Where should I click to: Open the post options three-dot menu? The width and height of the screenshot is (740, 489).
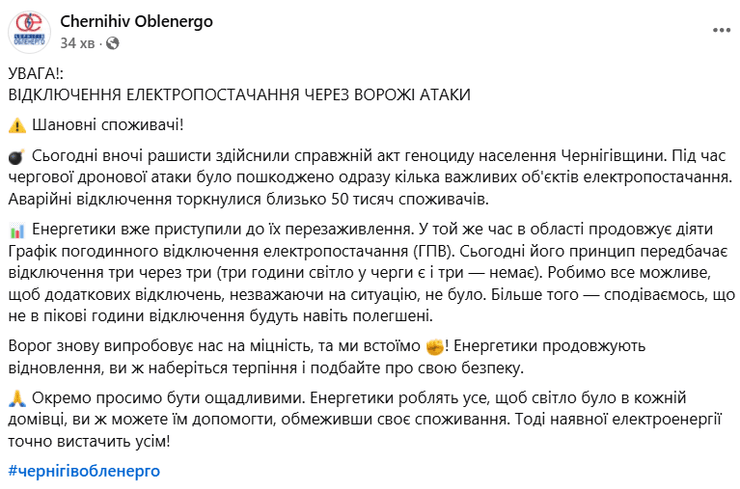point(720,31)
